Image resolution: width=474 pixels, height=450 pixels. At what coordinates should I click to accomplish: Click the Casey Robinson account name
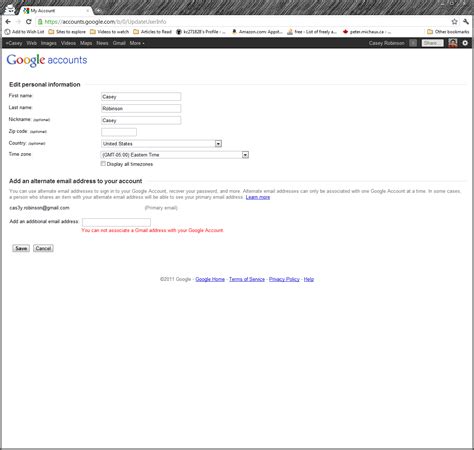(386, 43)
